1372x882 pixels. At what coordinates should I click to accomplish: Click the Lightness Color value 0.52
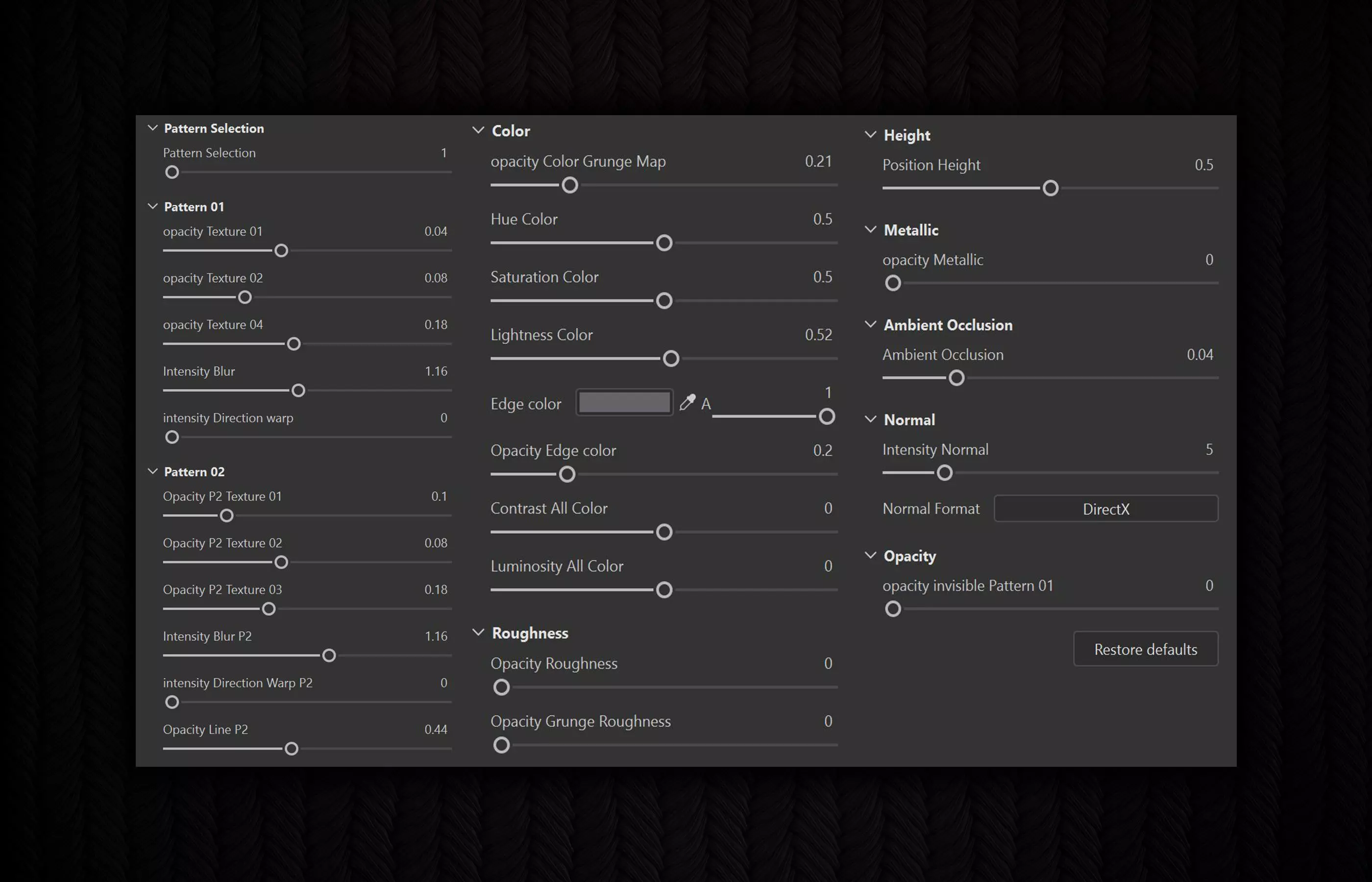(x=818, y=335)
